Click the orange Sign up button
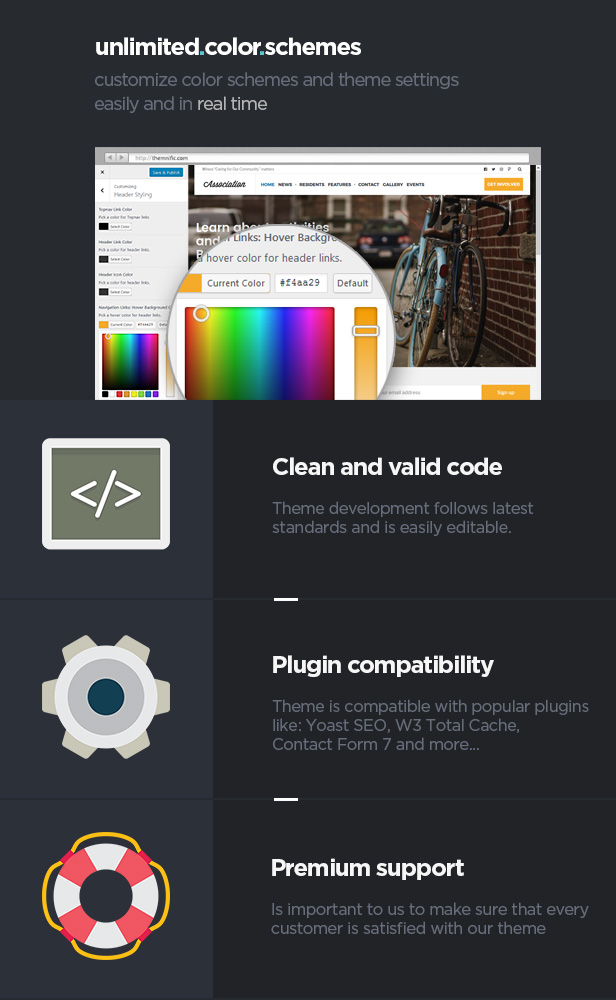 (x=506, y=392)
